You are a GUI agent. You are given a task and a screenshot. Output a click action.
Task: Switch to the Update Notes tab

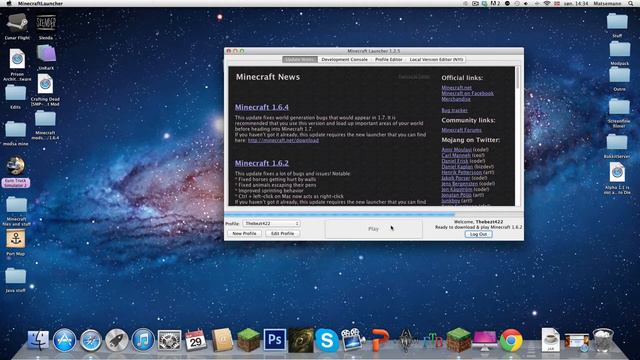coord(300,60)
